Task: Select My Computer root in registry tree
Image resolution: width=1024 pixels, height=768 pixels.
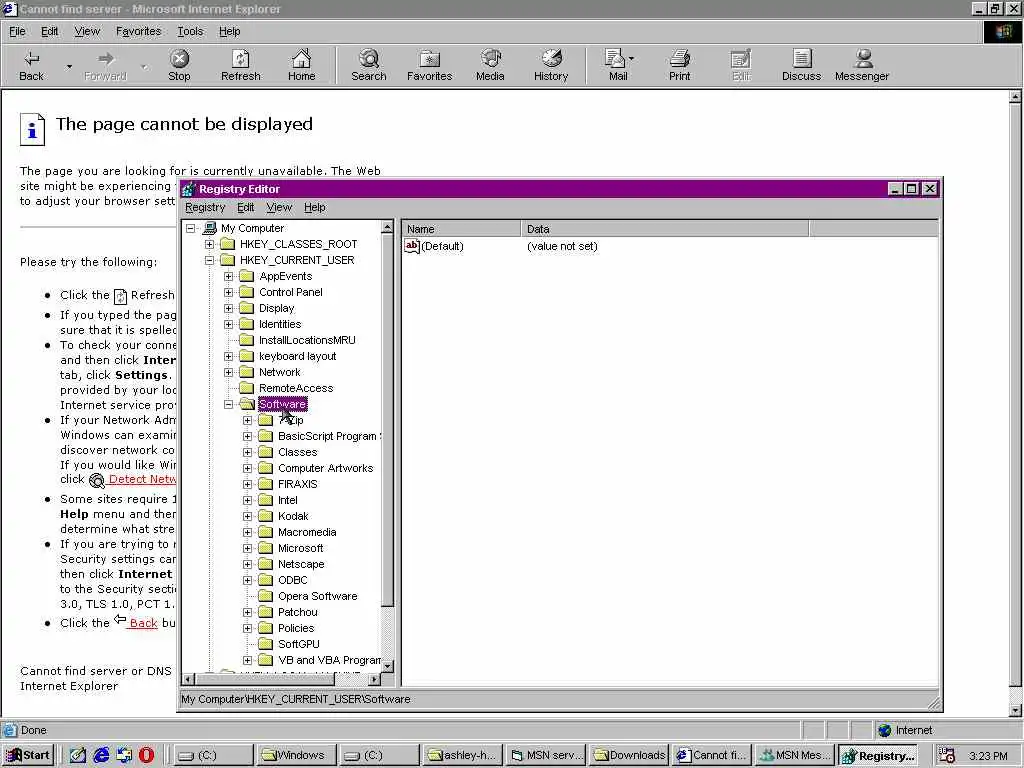Action: [252, 228]
